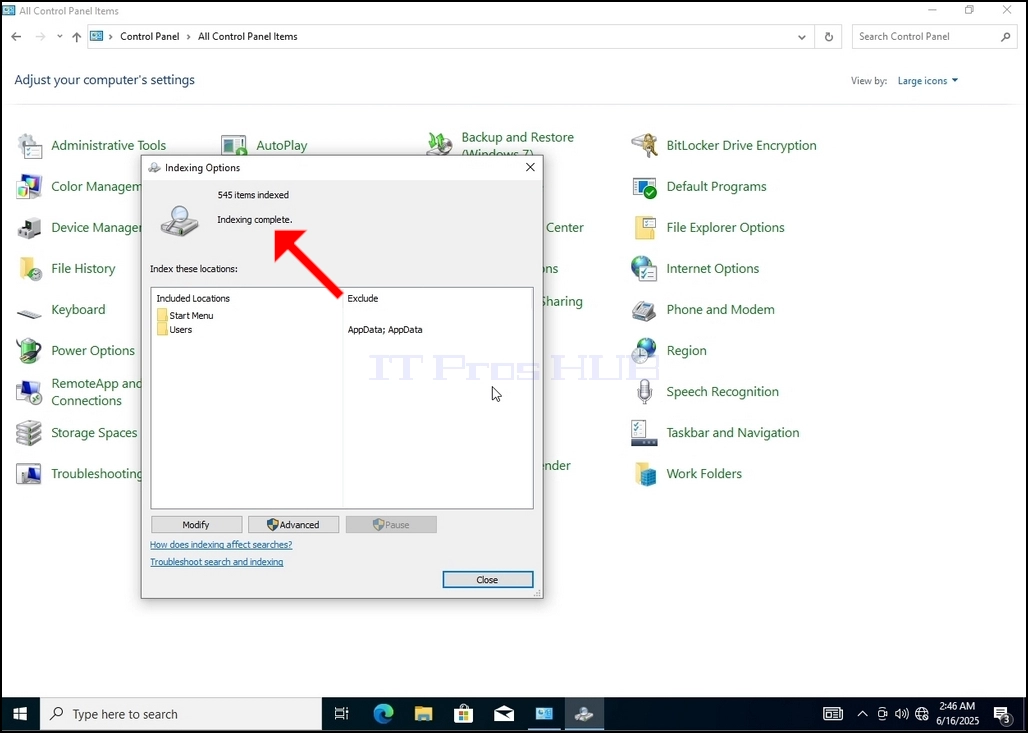Open File Explorer Options icon
Image resolution: width=1028 pixels, height=733 pixels.
click(x=644, y=228)
